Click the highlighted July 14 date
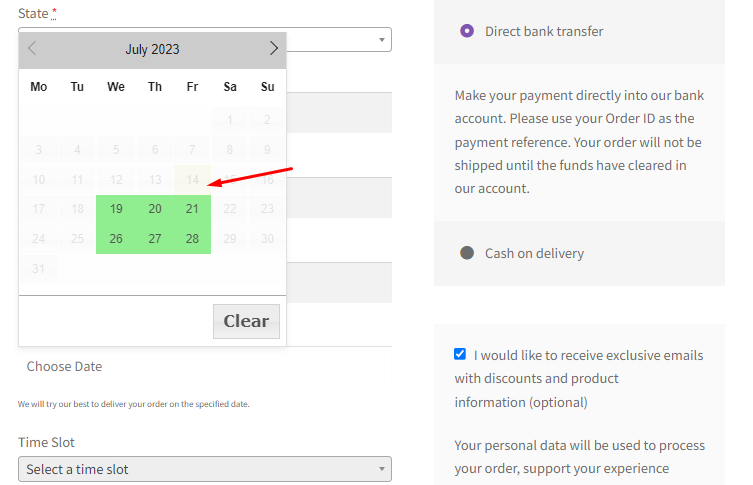753x485 pixels. (x=192, y=180)
